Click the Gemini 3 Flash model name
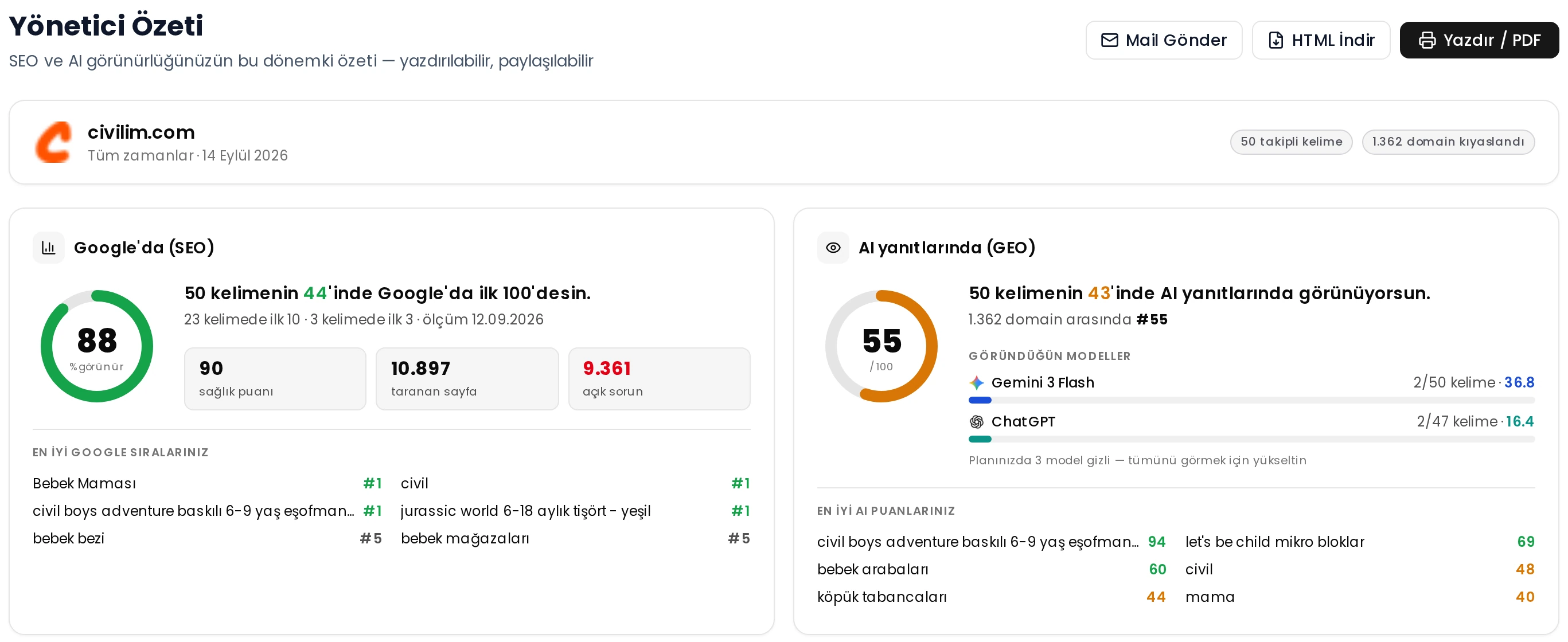Viewport: 1568px width, 642px height. [x=1043, y=383]
